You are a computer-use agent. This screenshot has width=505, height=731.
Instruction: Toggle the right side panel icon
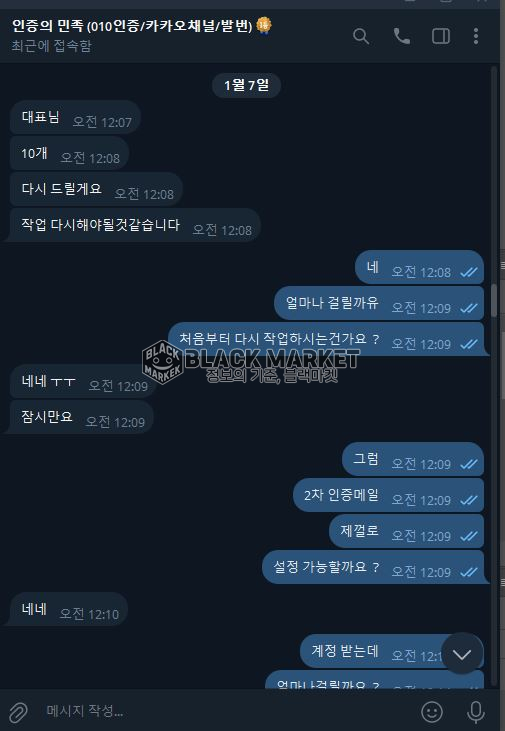coord(441,36)
